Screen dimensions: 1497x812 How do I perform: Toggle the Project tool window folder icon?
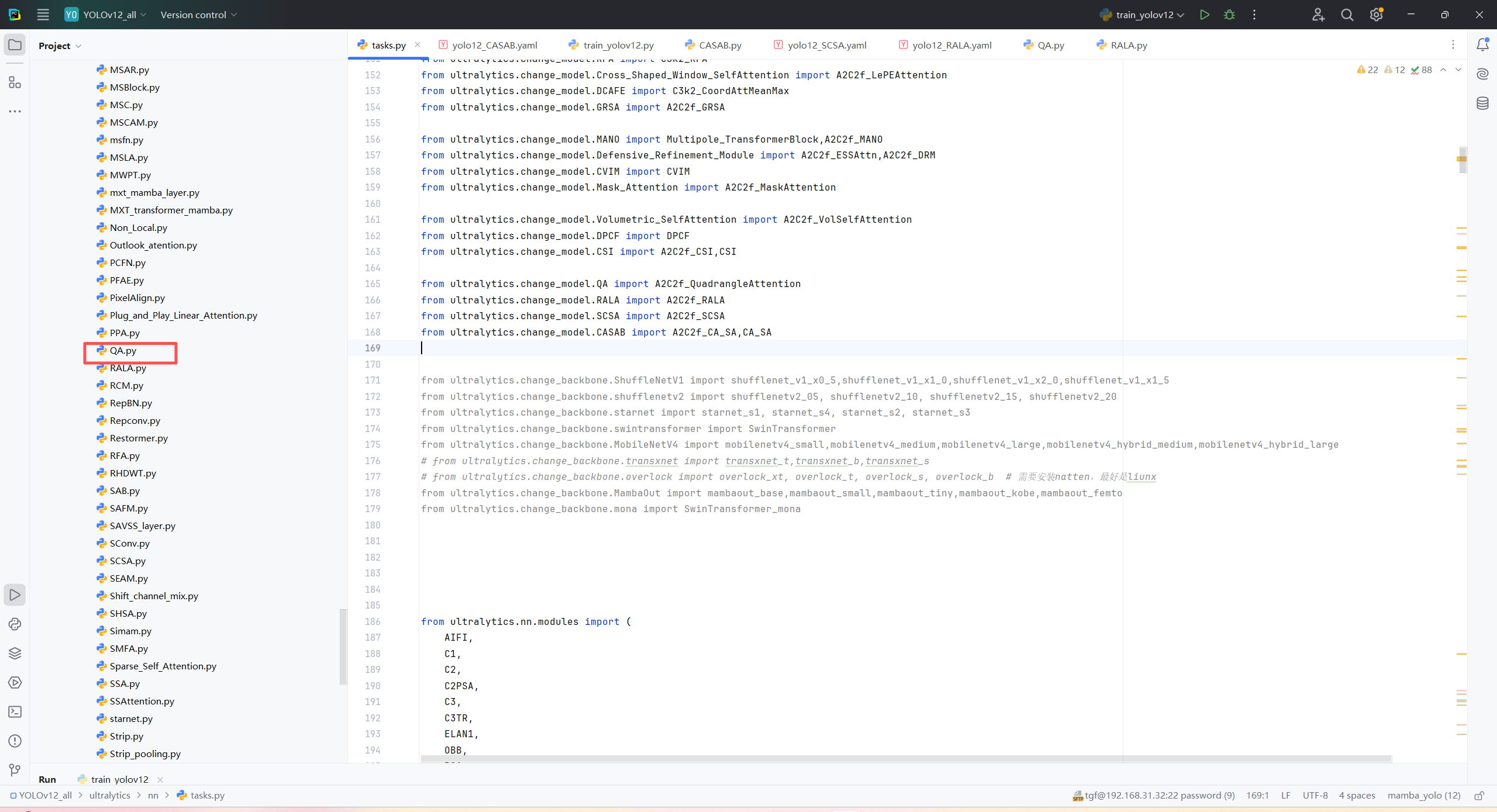pyautogui.click(x=15, y=45)
